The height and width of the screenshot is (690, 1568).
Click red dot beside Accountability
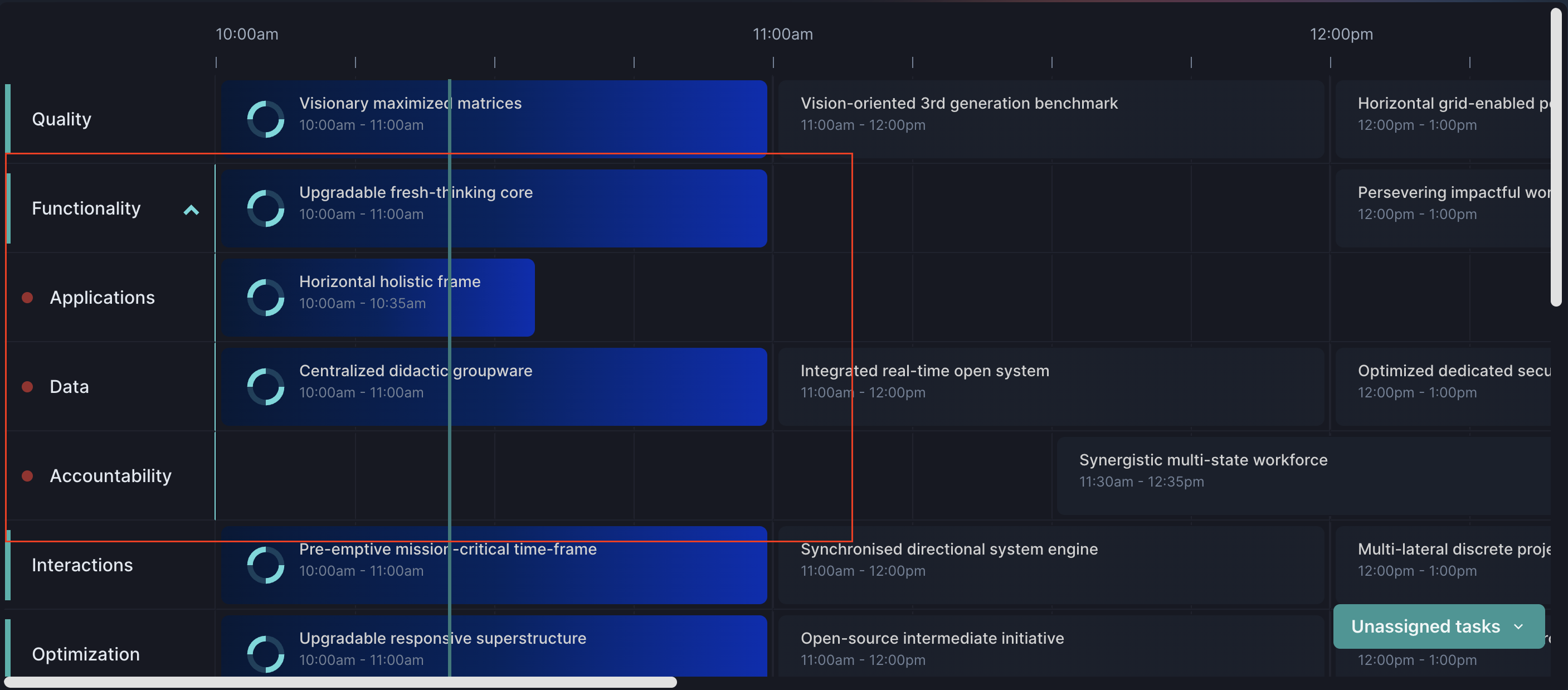[27, 475]
